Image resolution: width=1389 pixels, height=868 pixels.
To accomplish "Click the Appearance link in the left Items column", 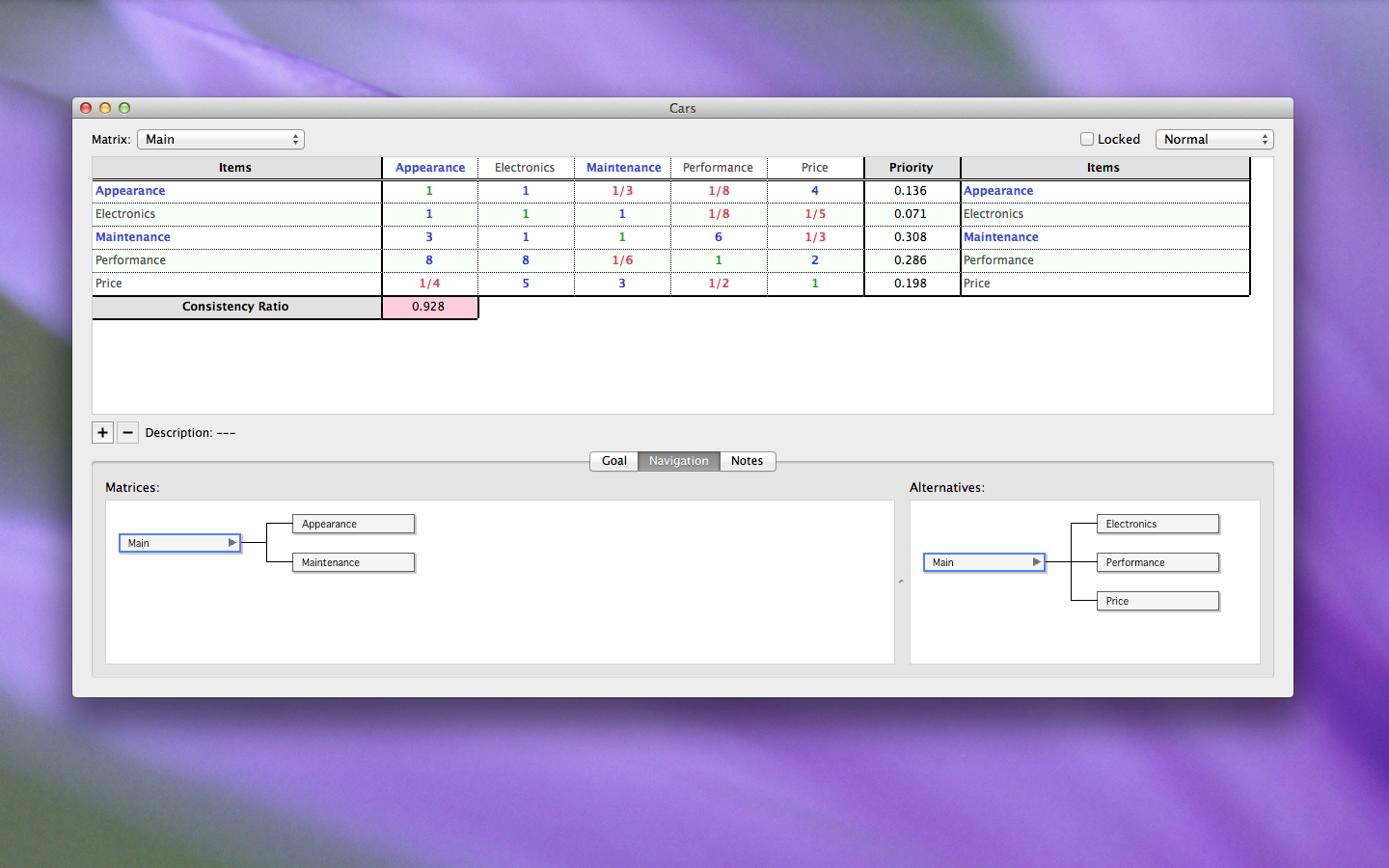I will click(130, 191).
